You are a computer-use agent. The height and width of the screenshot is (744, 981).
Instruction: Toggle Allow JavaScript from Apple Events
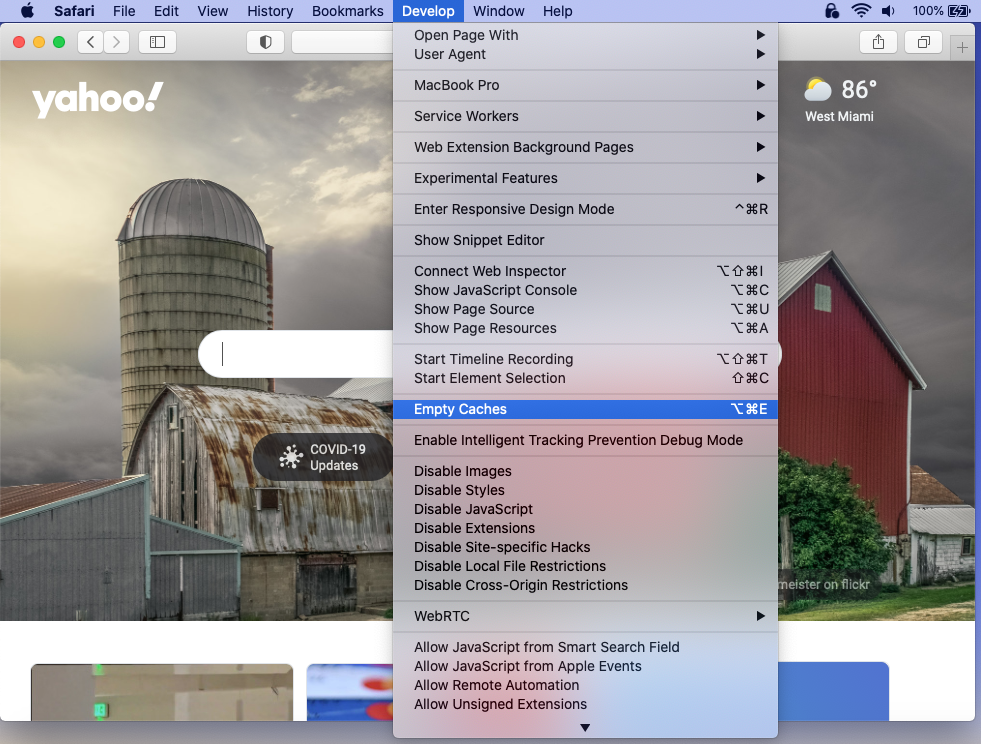coord(585,666)
